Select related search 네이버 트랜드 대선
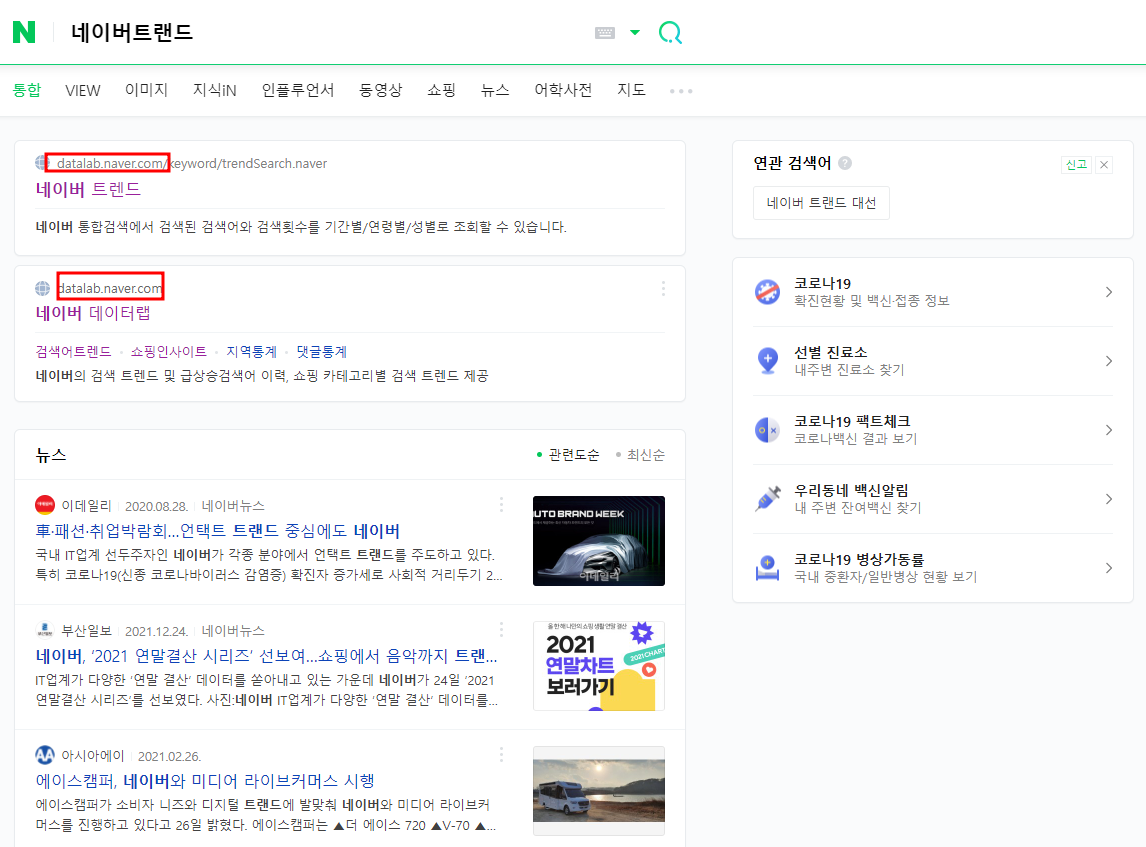Viewport: 1146px width, 847px height. click(x=821, y=203)
